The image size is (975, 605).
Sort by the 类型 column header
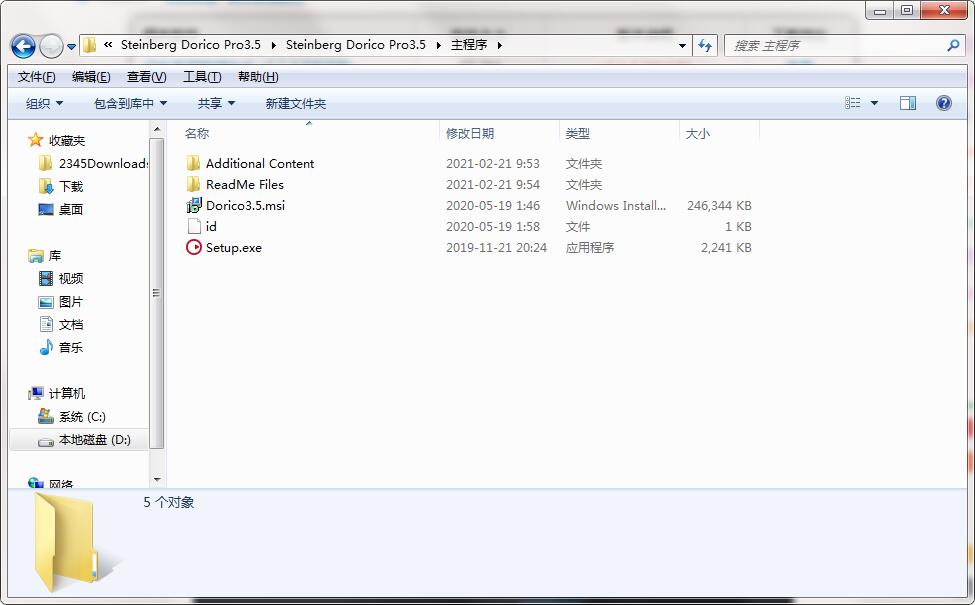click(x=577, y=133)
